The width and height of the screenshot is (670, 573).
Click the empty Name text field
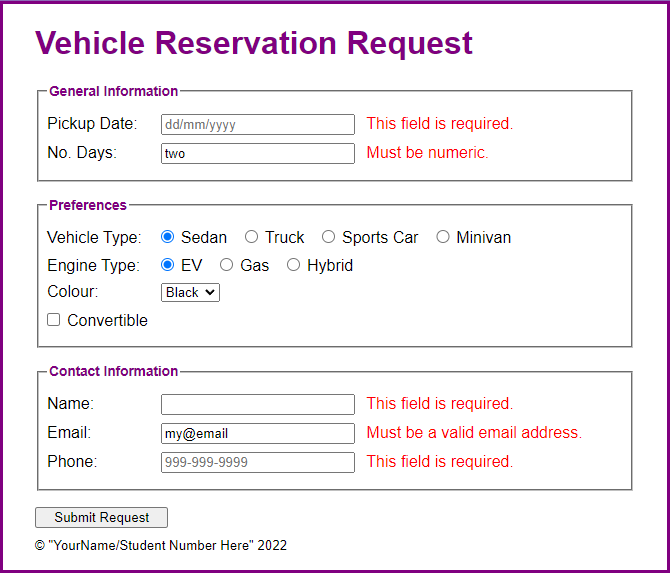[258, 404]
